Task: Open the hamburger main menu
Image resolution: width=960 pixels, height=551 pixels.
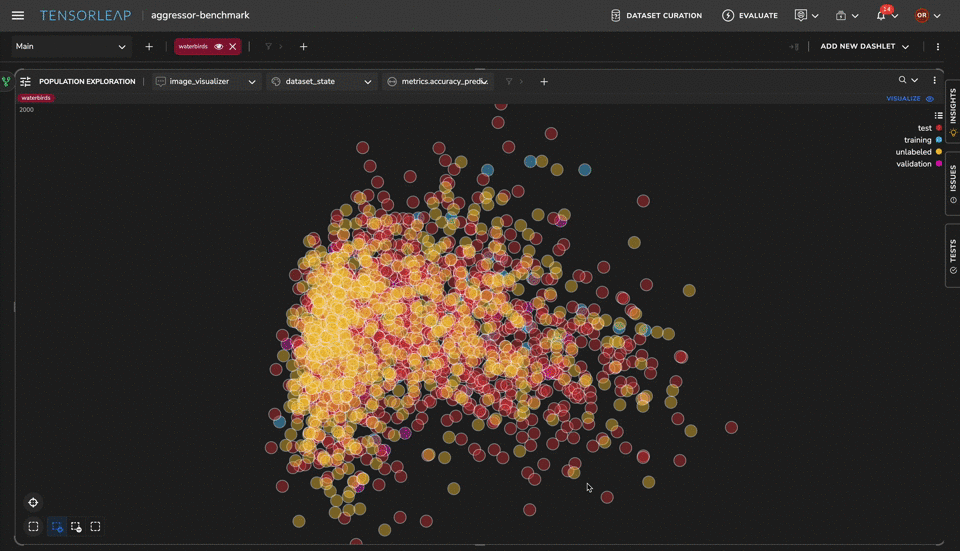Action: pyautogui.click(x=18, y=16)
